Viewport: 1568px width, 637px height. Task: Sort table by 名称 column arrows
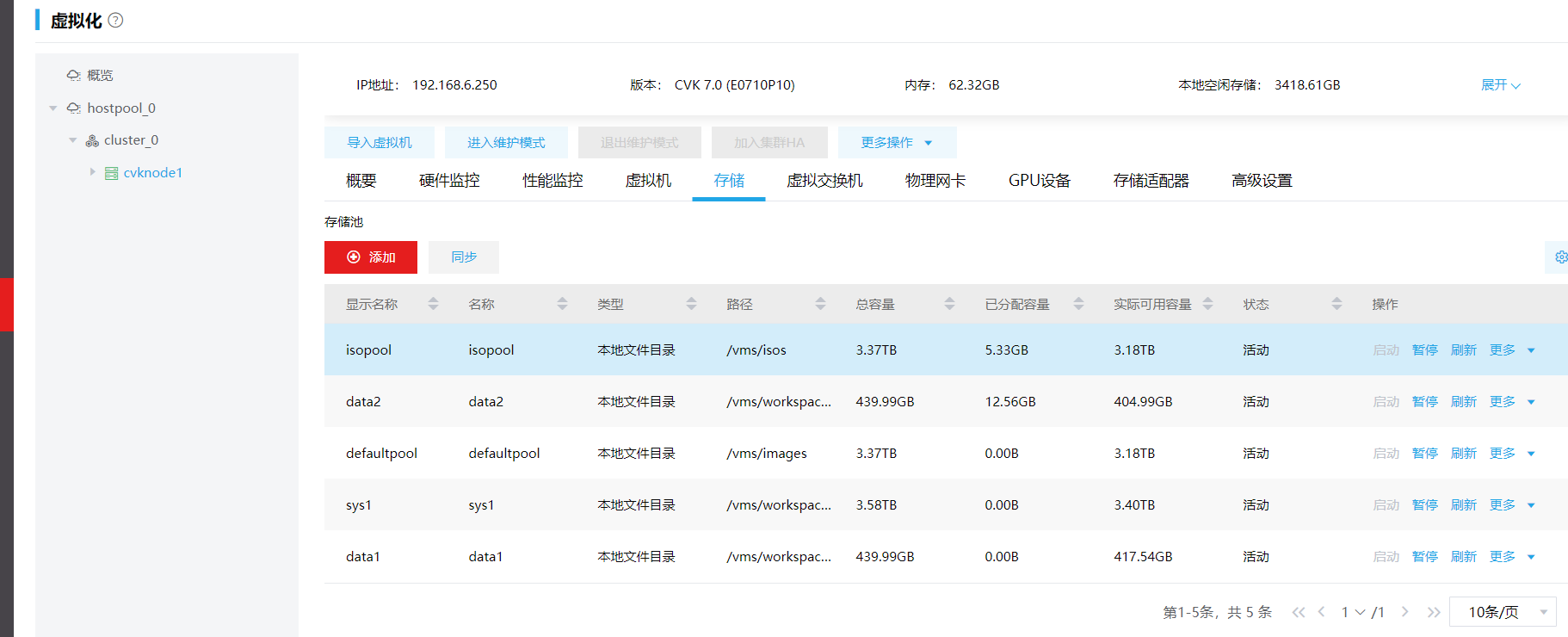[x=562, y=304]
